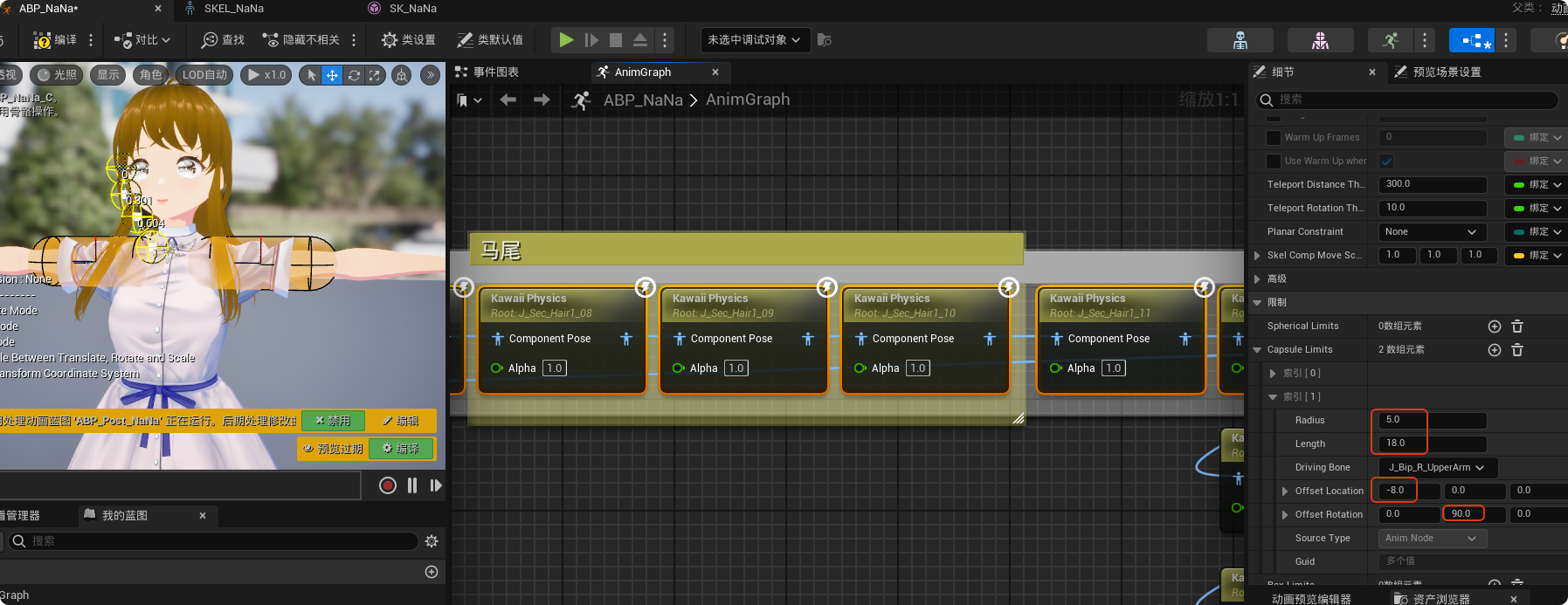Image resolution: width=1568 pixels, height=605 pixels.
Task: Expand Capsule Limits index [0]
Action: [1273, 373]
